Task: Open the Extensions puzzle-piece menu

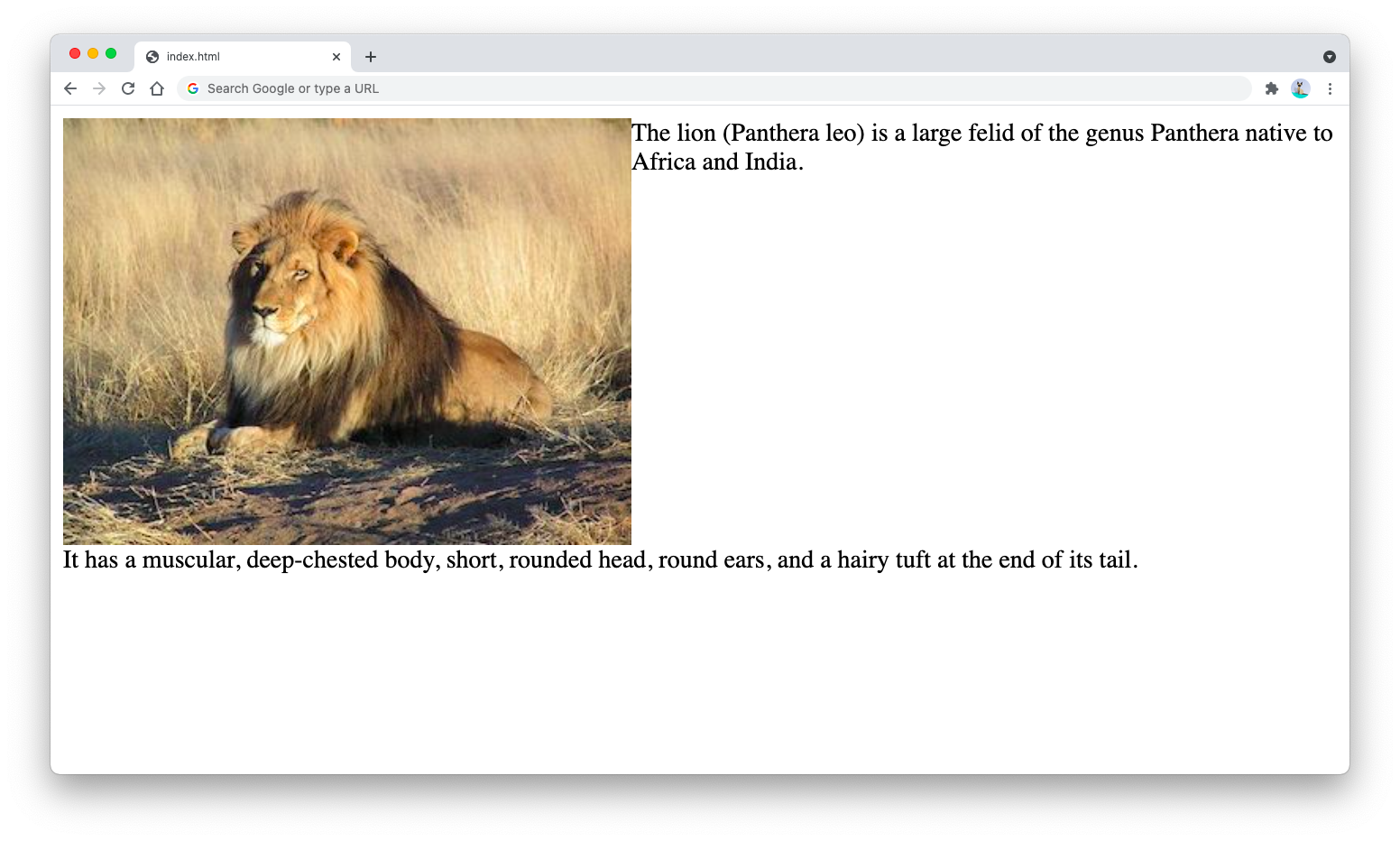Action: pyautogui.click(x=1272, y=88)
